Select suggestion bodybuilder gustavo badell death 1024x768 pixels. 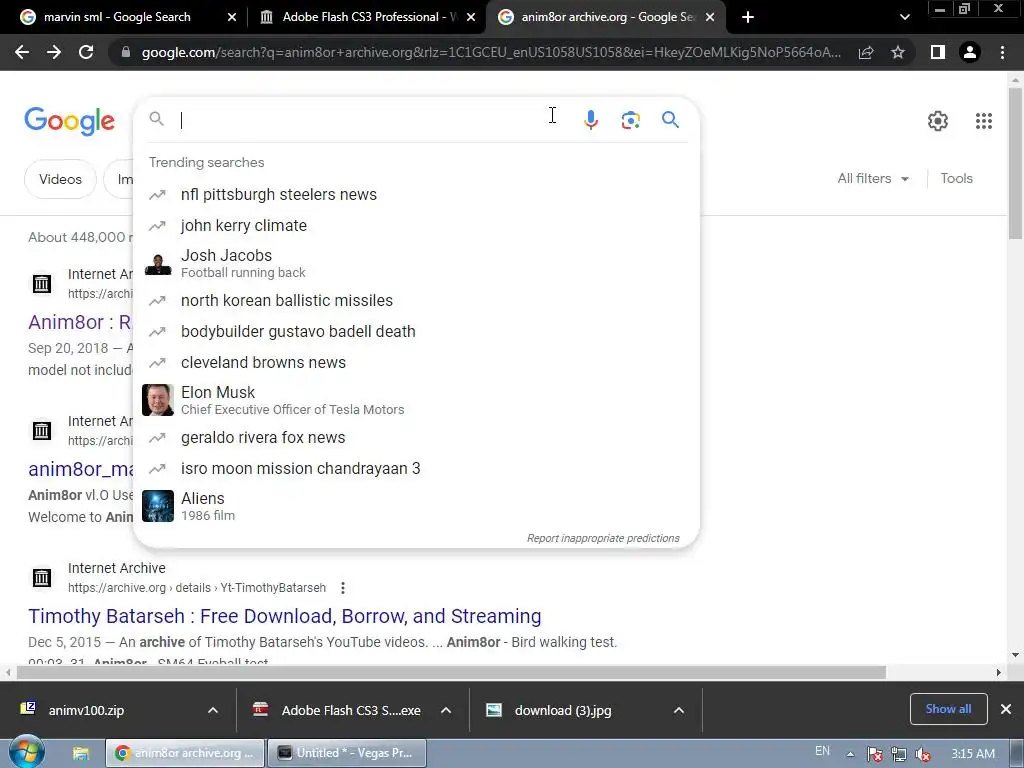tap(416, 331)
